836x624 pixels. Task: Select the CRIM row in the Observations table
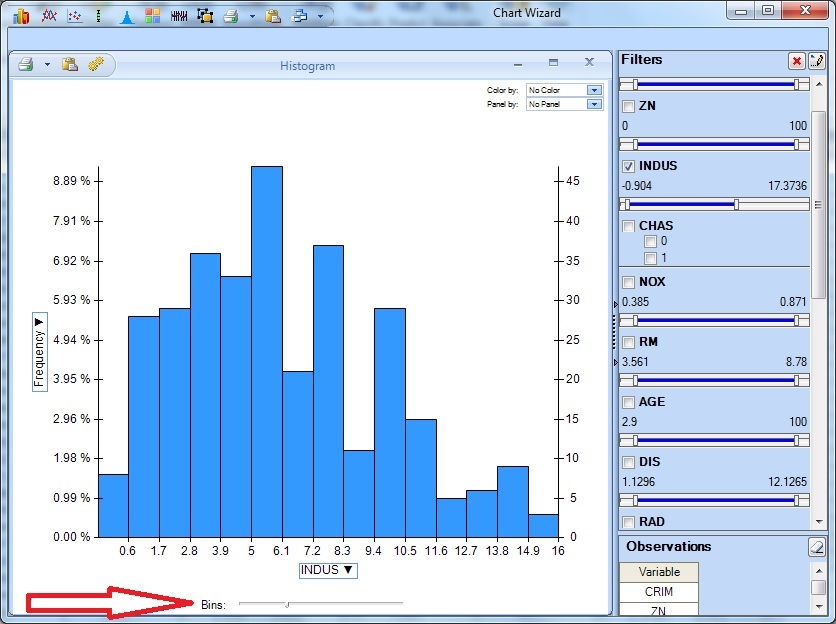tap(658, 592)
